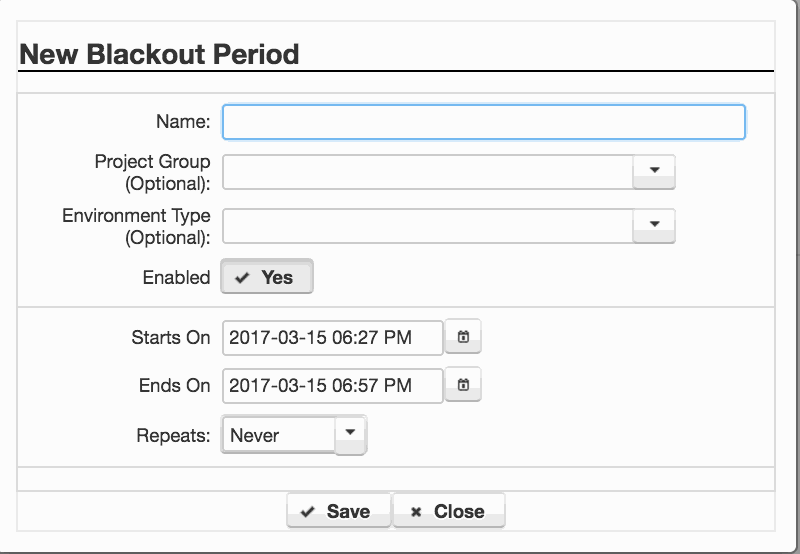Click the Starts On date field
Image resolution: width=800 pixels, height=554 pixels.
333,337
